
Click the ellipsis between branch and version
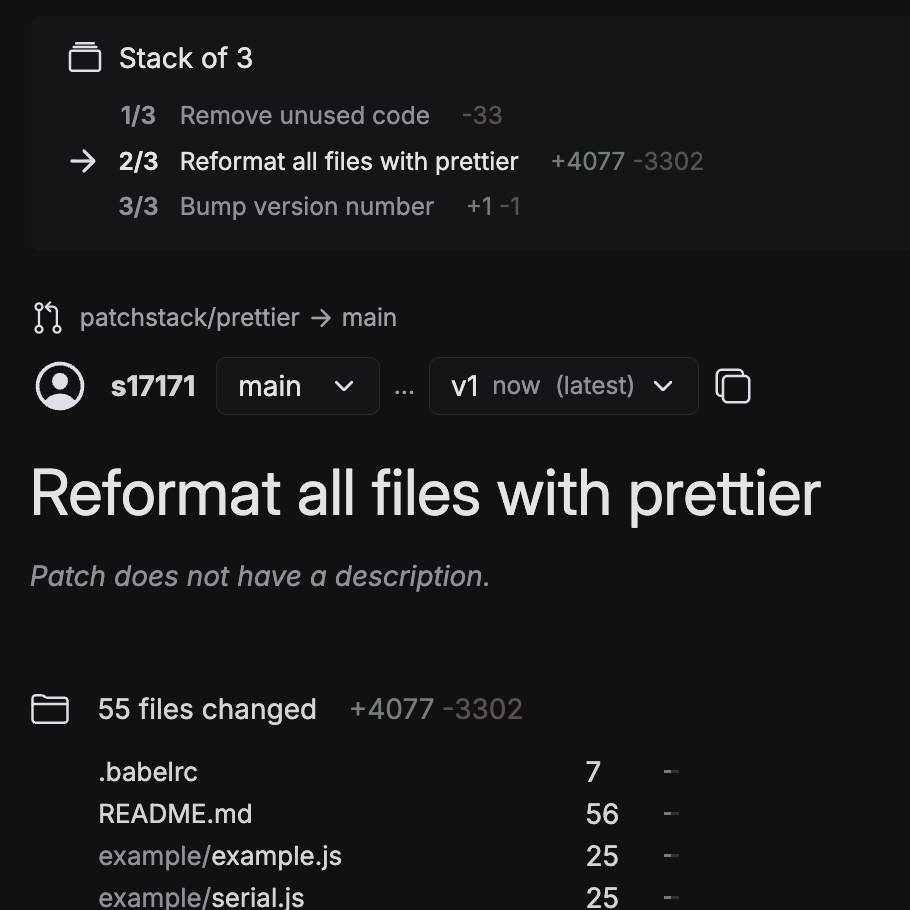pyautogui.click(x=404, y=388)
